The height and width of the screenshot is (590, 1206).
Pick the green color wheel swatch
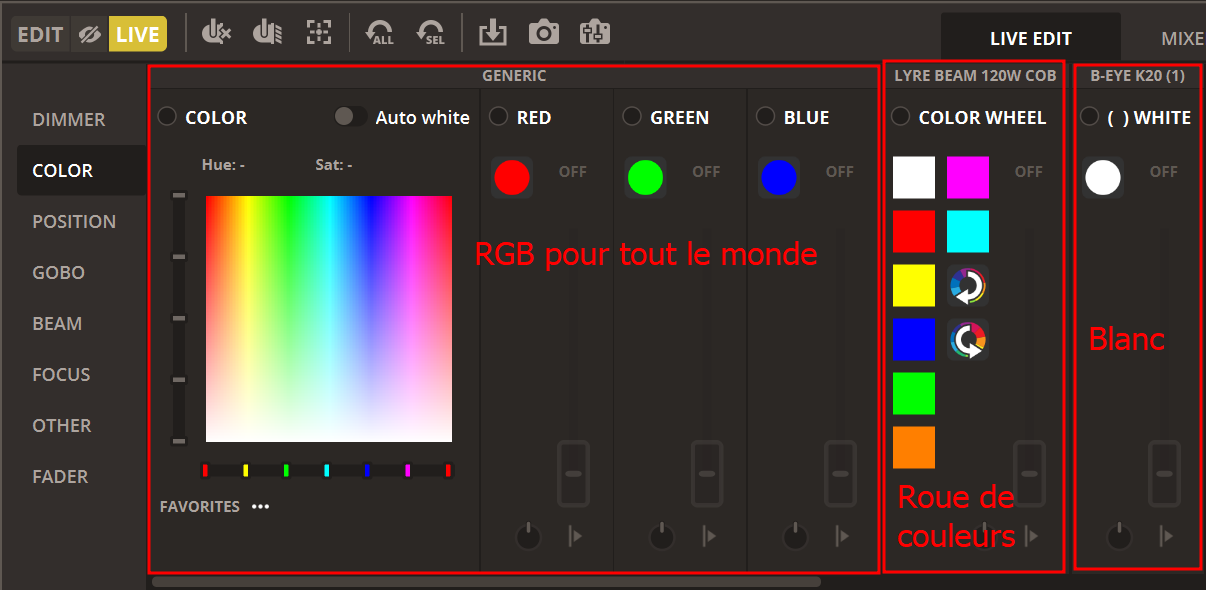click(914, 394)
